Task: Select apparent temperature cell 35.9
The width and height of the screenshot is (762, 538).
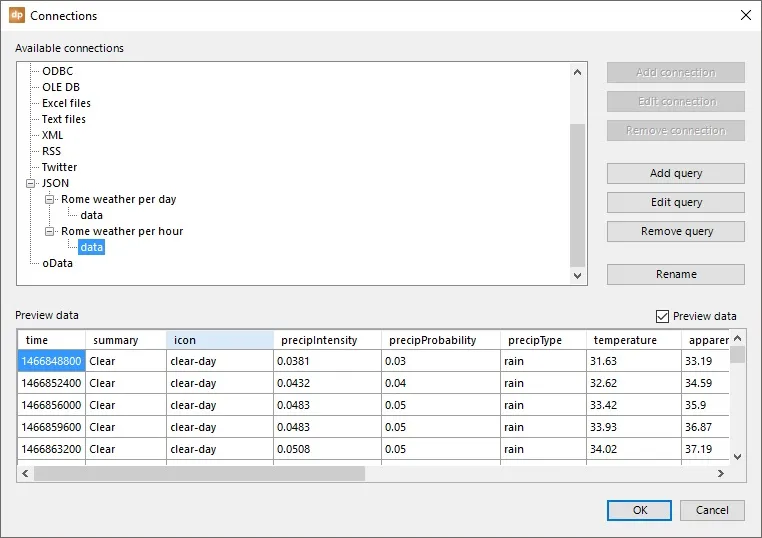Action: tap(705, 405)
